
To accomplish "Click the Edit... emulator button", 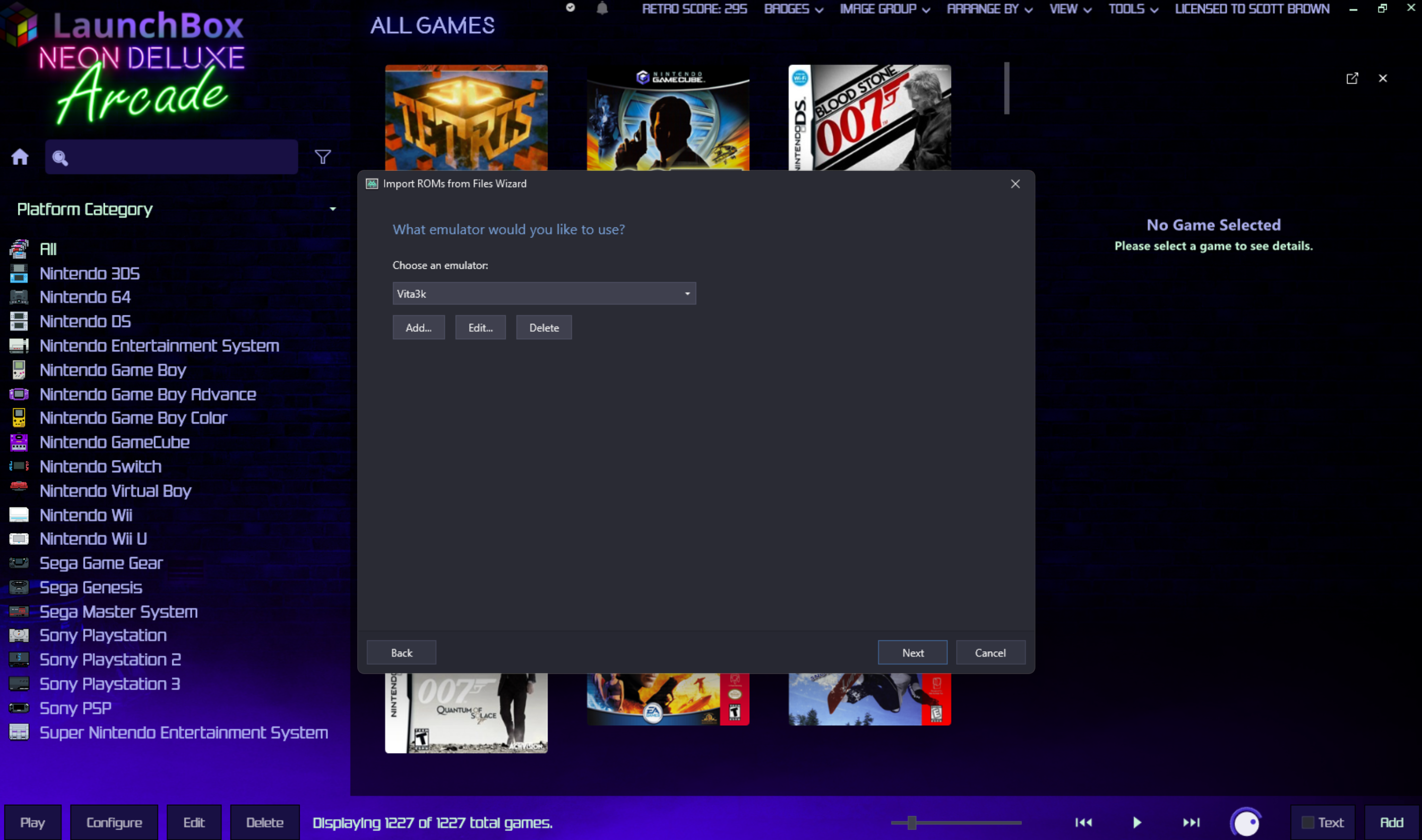I will [480, 328].
